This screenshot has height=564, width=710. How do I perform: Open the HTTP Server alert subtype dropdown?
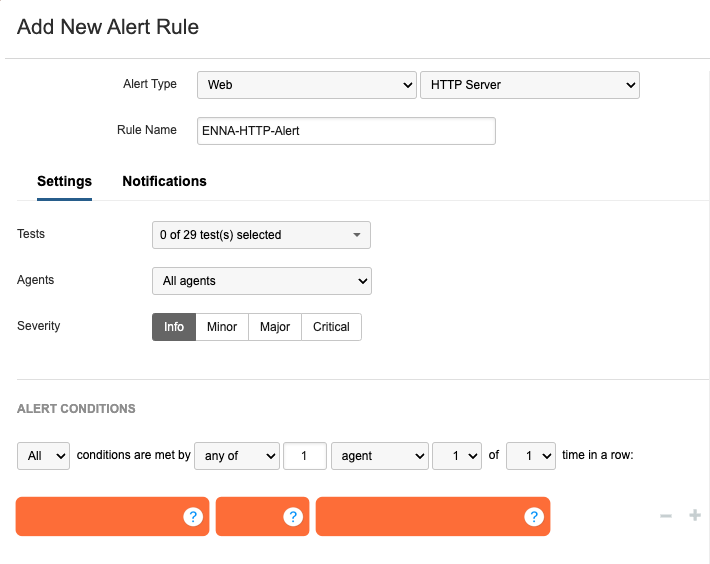[529, 85]
